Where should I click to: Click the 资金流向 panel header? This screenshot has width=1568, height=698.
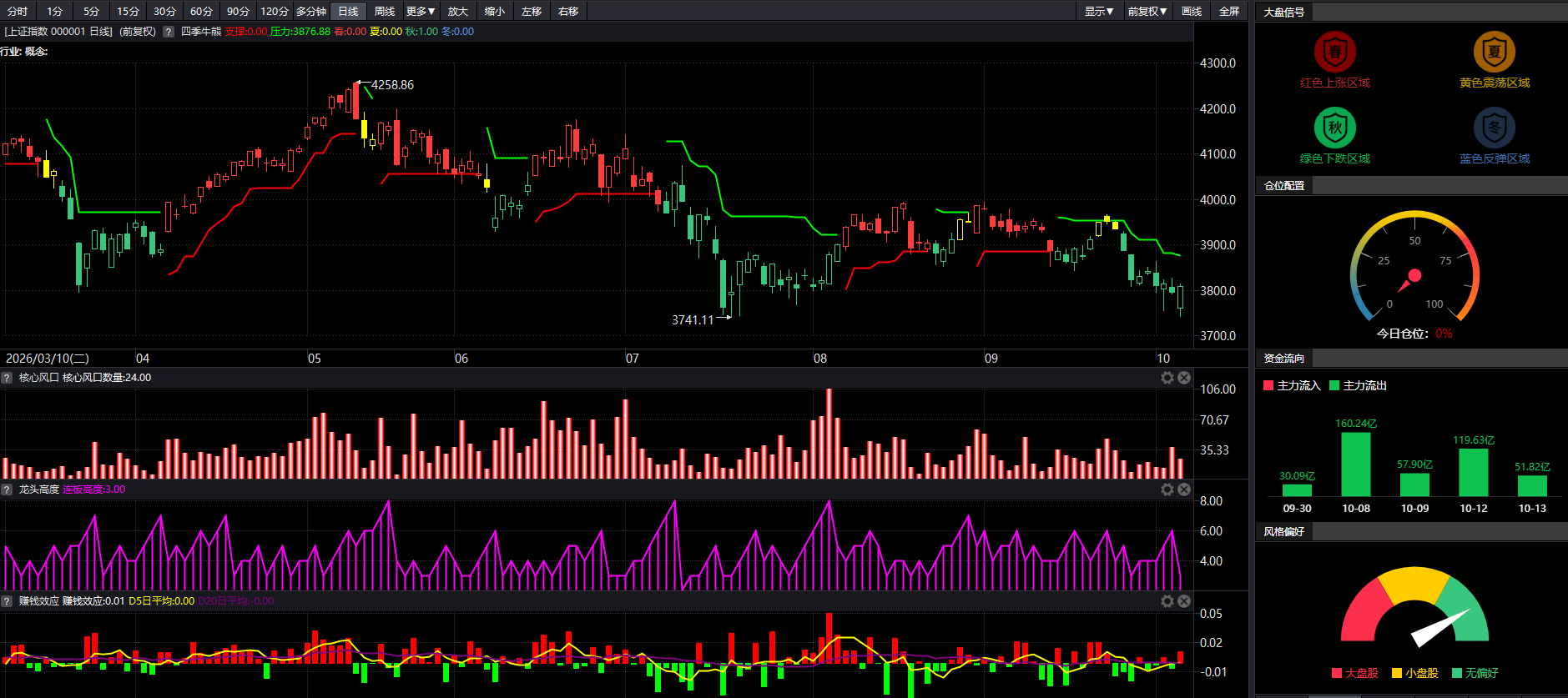click(1284, 358)
